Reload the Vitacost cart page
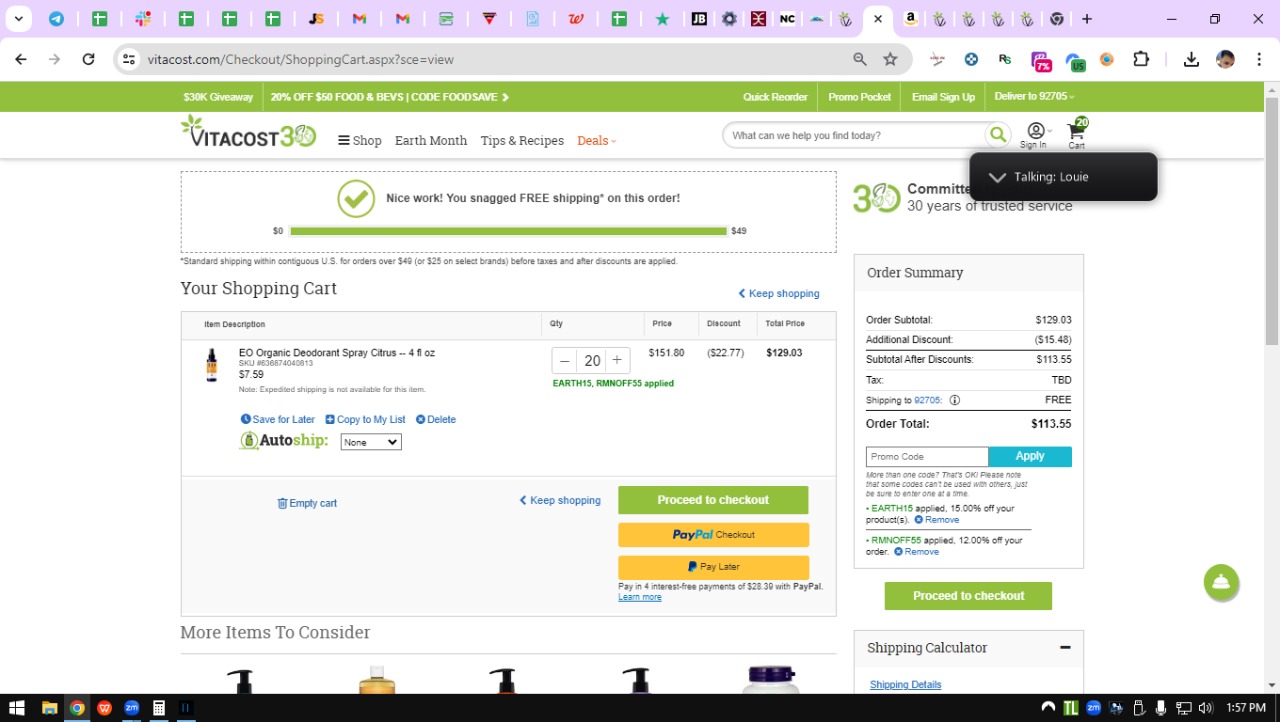Screen dimensions: 1280x722 pyautogui.click(x=88, y=59)
